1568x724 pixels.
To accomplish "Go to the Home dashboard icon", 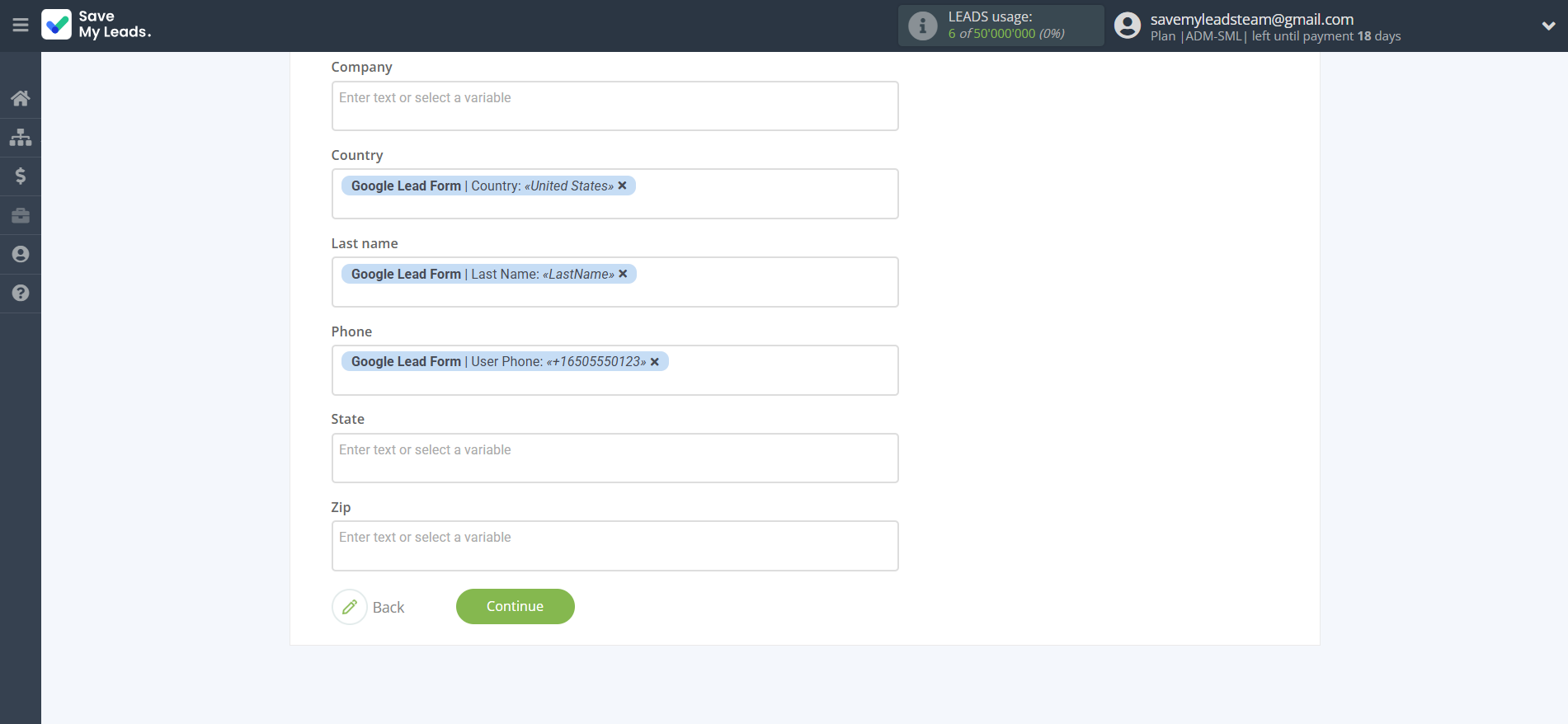I will [x=21, y=99].
